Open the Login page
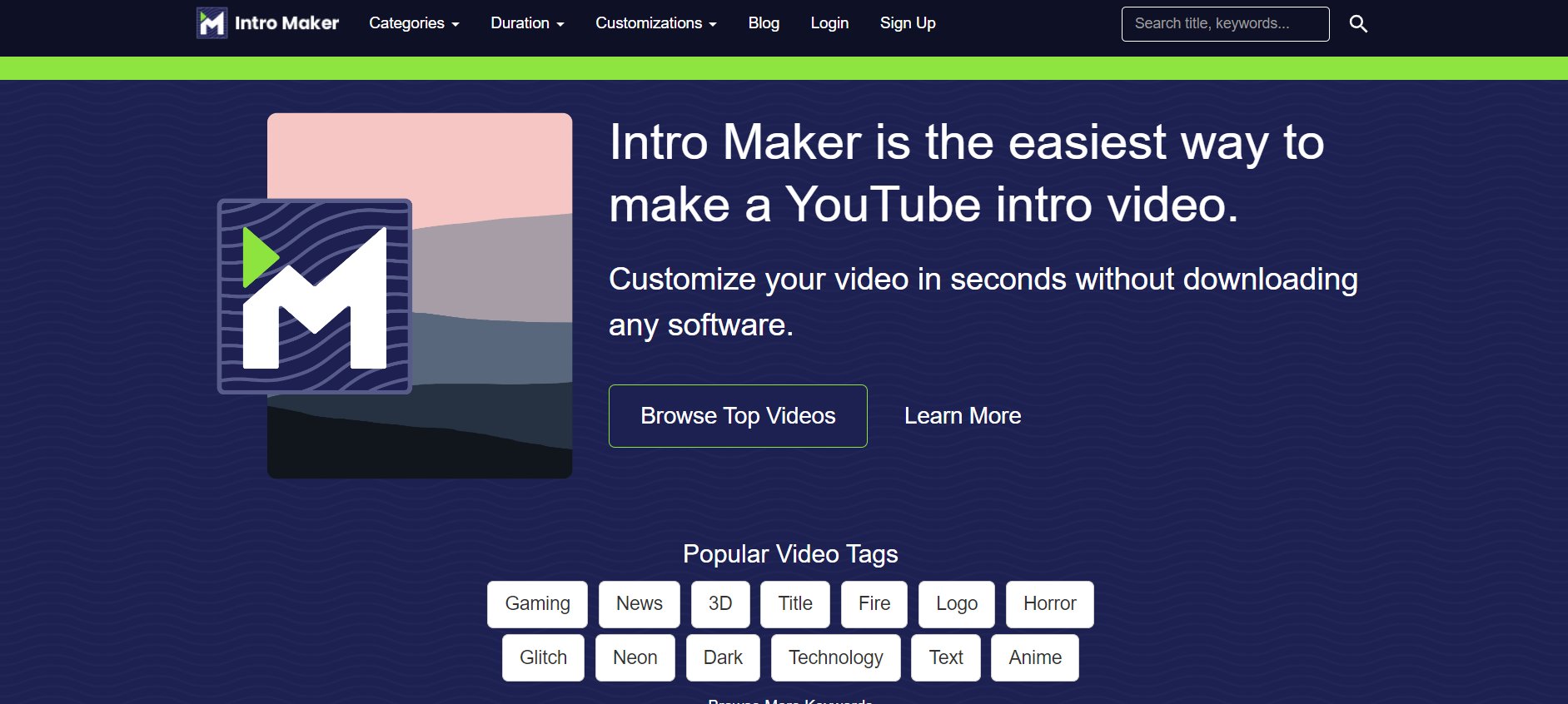The image size is (1568, 704). coord(829,23)
